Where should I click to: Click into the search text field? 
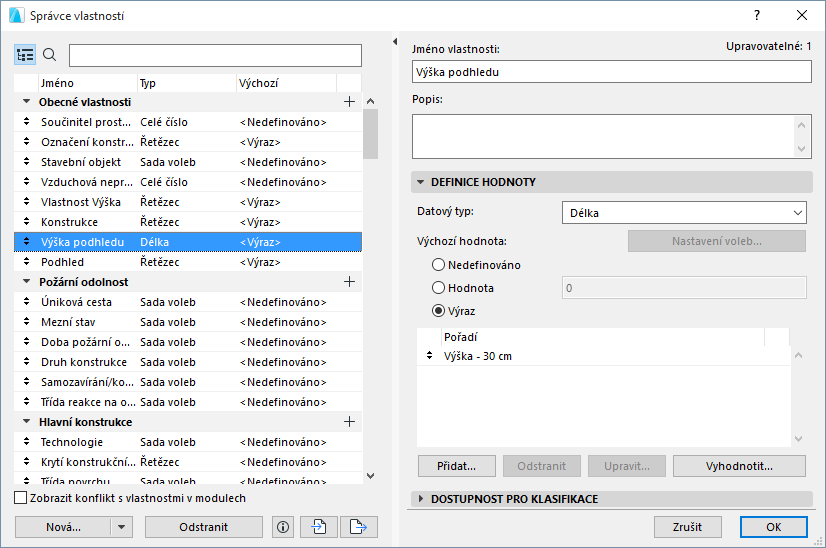tap(215, 55)
